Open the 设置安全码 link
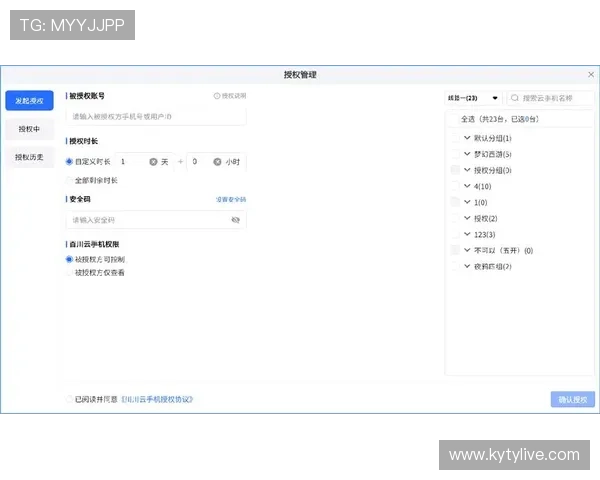 coord(231,199)
